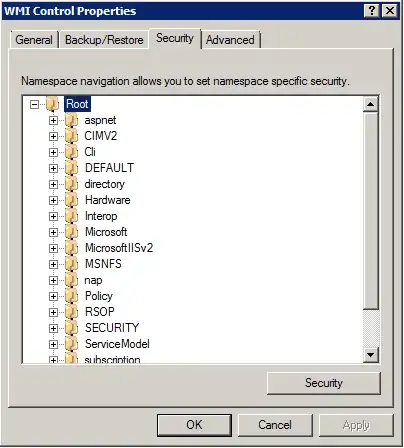Expand the ServiceModel namespace node
Image resolution: width=404 pixels, height=448 pixels.
click(x=53, y=344)
